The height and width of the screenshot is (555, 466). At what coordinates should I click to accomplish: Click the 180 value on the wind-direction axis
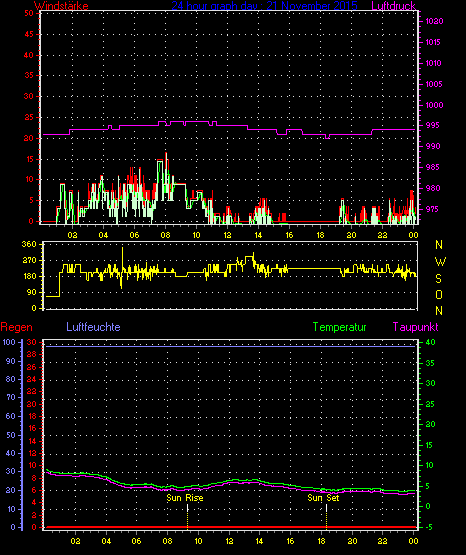pyautogui.click(x=29, y=276)
